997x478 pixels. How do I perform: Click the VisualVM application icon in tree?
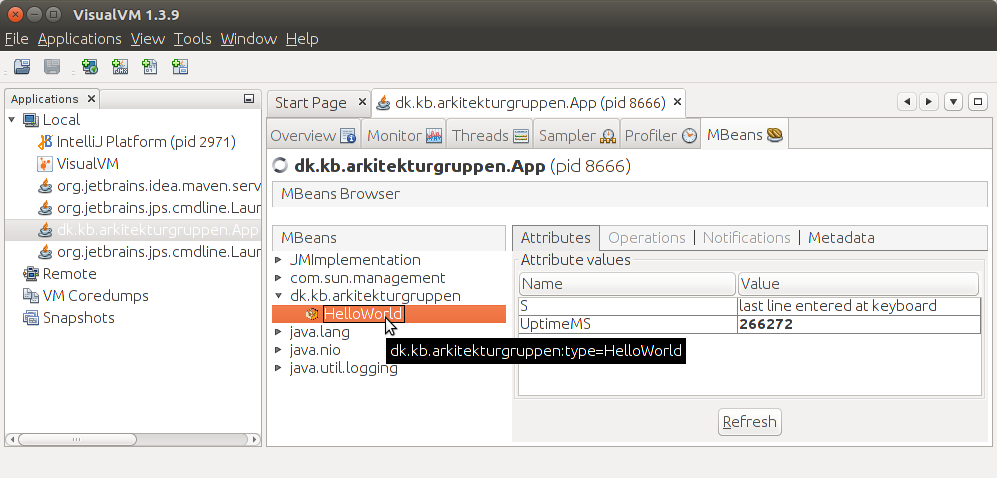click(45, 164)
